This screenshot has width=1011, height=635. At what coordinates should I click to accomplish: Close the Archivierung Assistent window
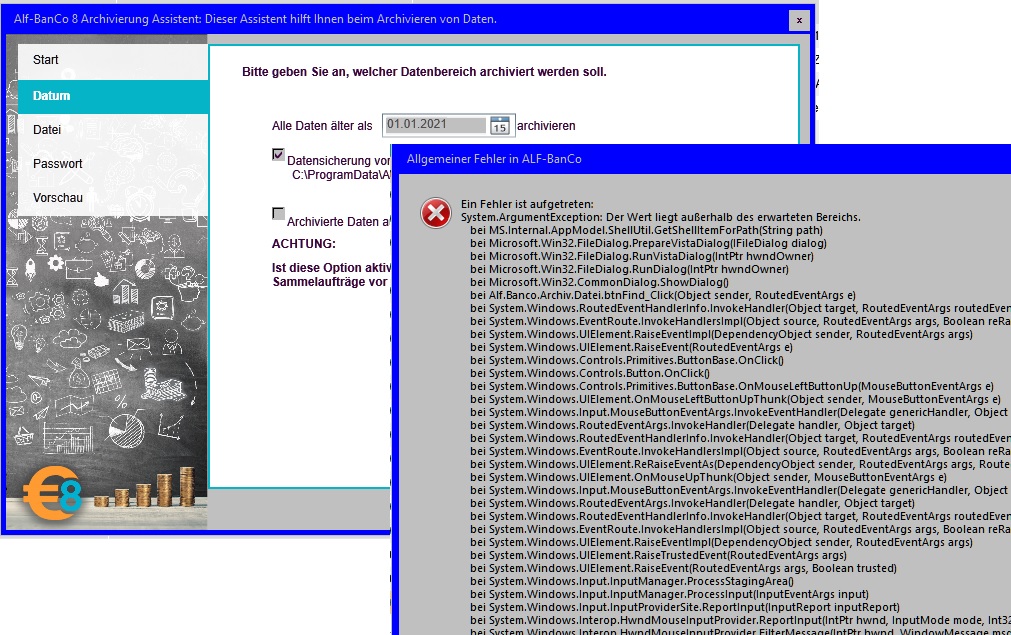tap(799, 20)
